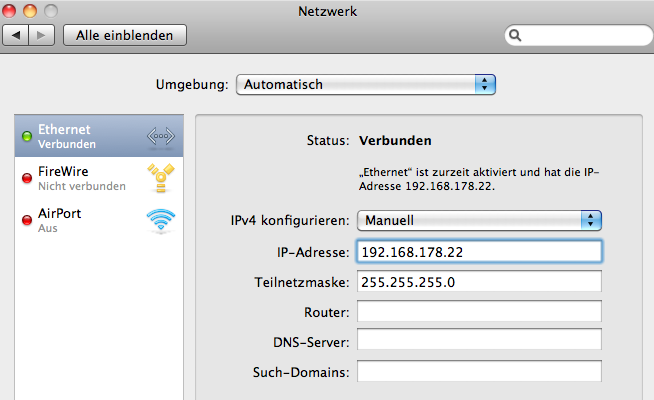The height and width of the screenshot is (400, 654).
Task: Click the magnifying glass search icon
Action: tap(517, 35)
